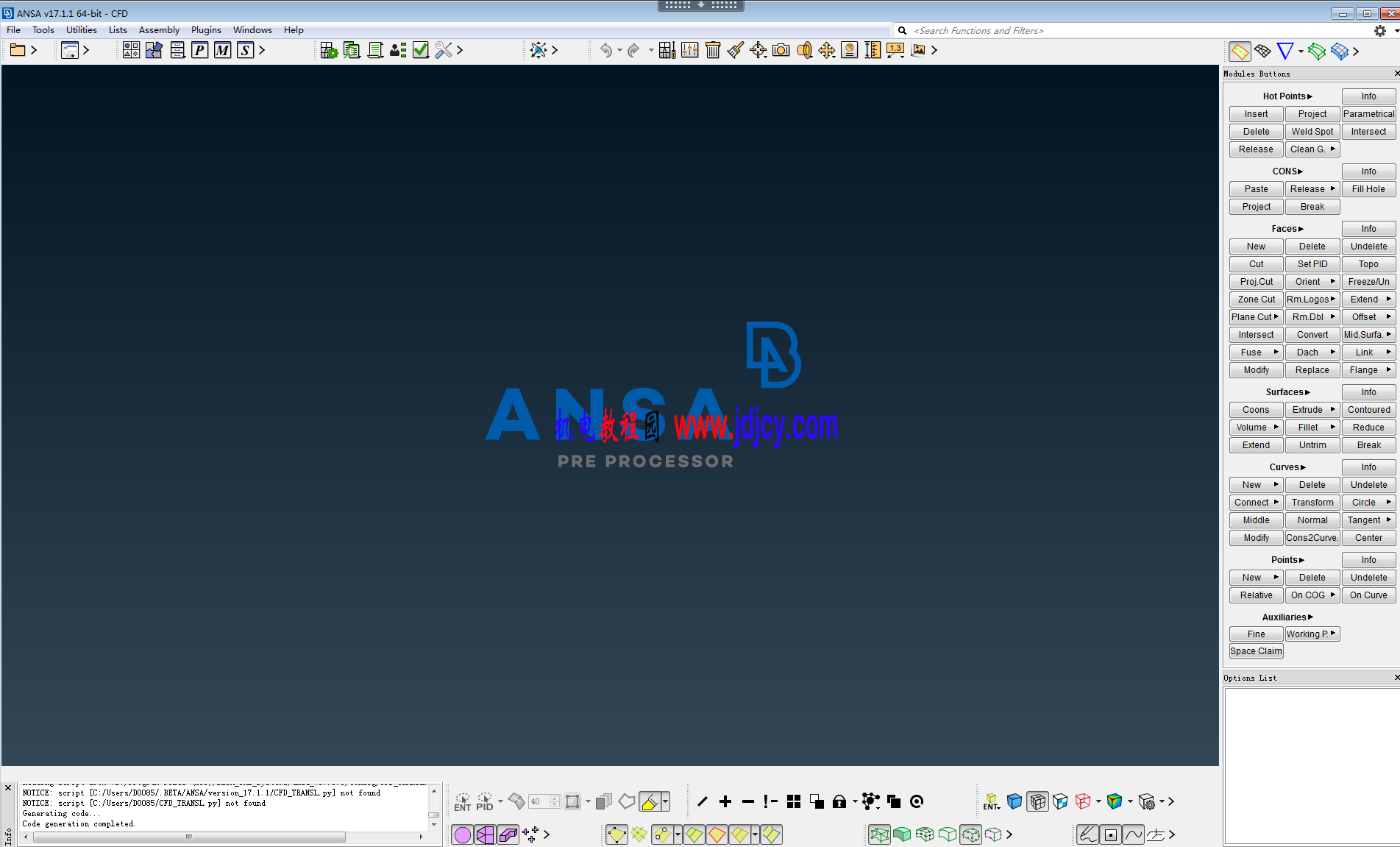
Task: Click the blue solid cube view icon
Action: click(1015, 801)
